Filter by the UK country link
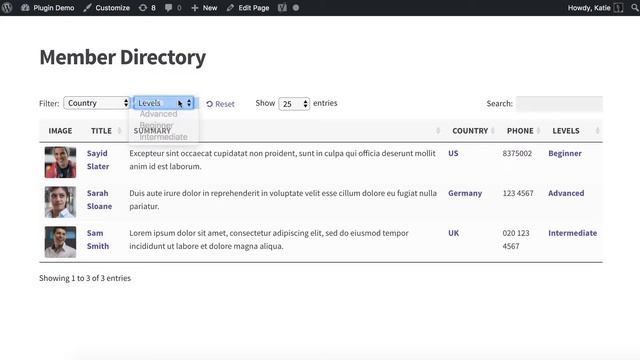Viewport: 640px width, 360px height. point(453,233)
